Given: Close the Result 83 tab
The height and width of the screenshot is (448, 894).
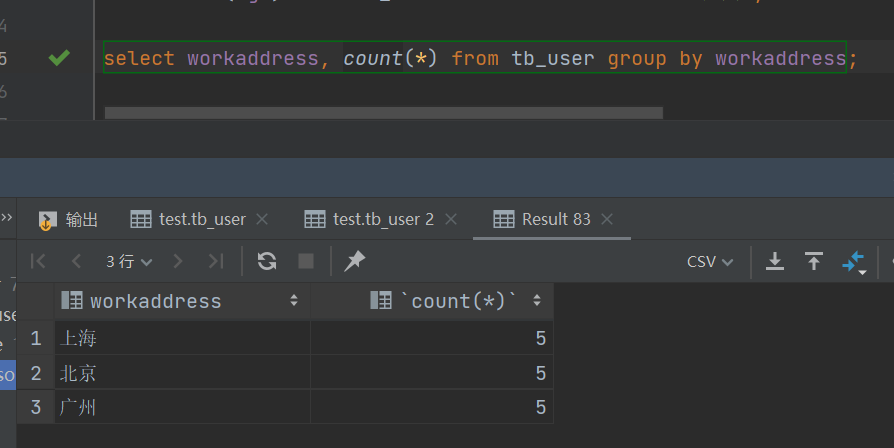Looking at the screenshot, I should (607, 219).
